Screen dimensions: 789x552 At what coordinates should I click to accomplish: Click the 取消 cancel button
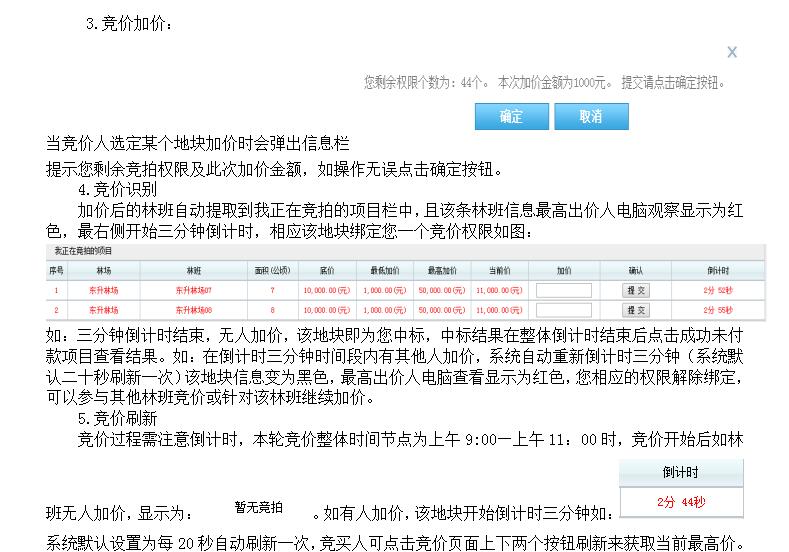[x=591, y=117]
